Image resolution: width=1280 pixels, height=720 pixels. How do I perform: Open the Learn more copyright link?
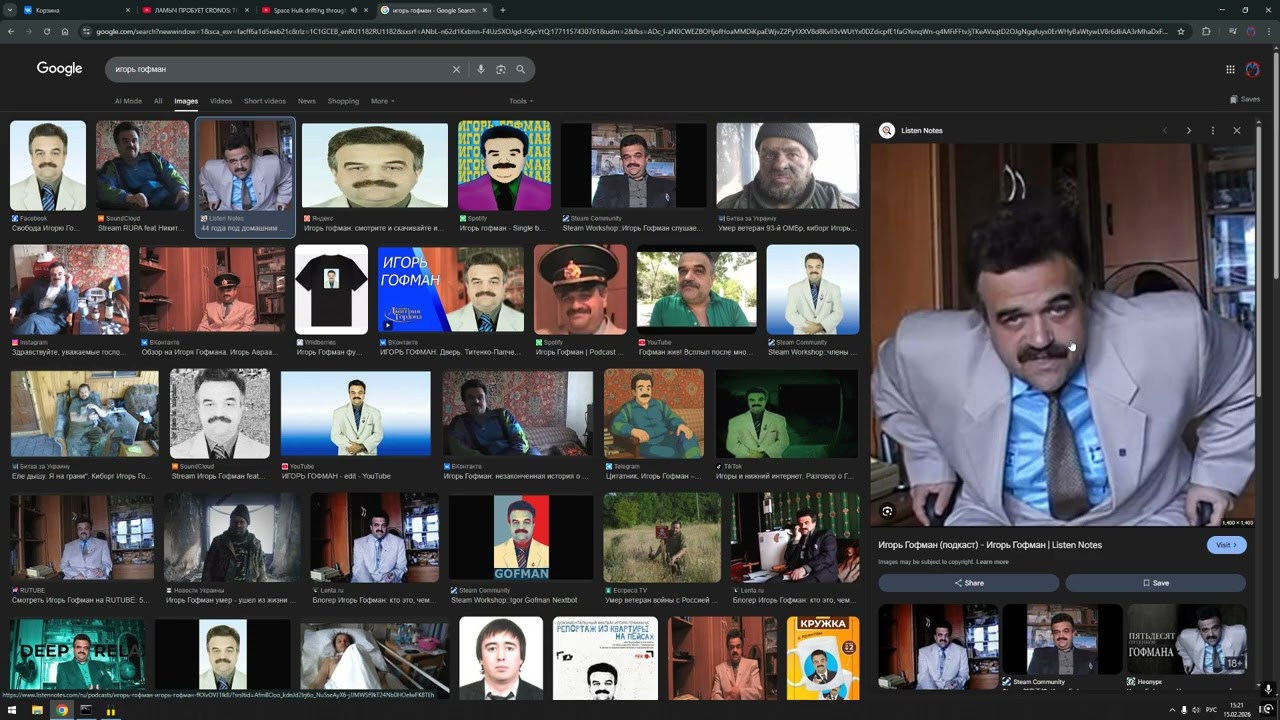[992, 562]
